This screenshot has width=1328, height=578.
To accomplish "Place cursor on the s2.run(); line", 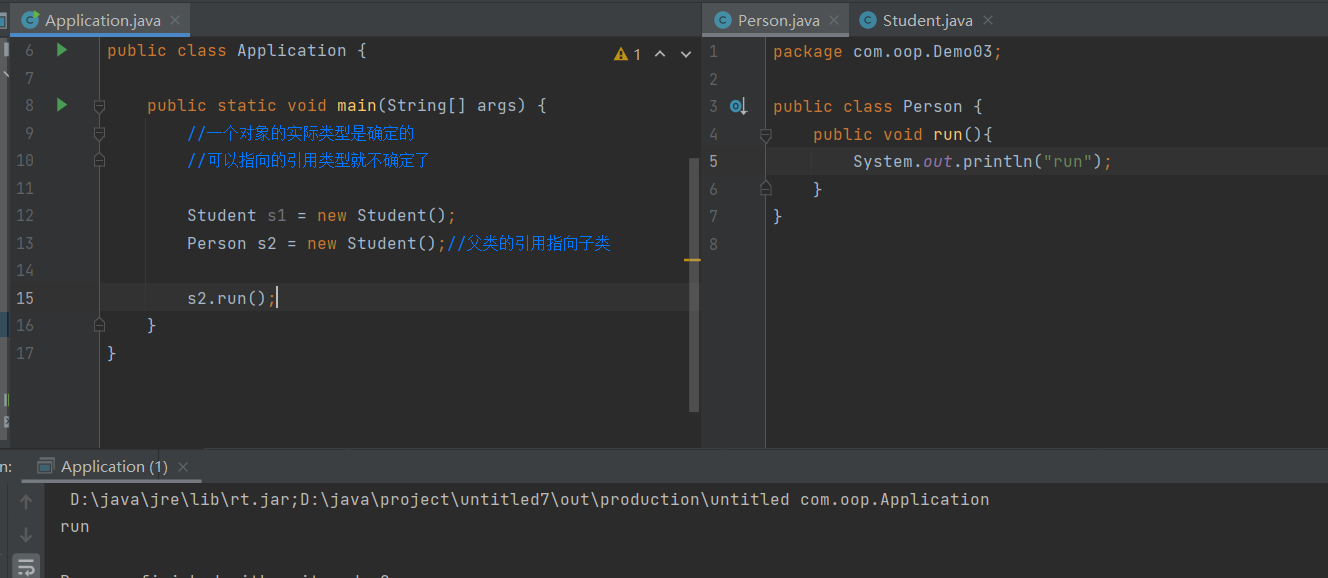I will coord(400,298).
